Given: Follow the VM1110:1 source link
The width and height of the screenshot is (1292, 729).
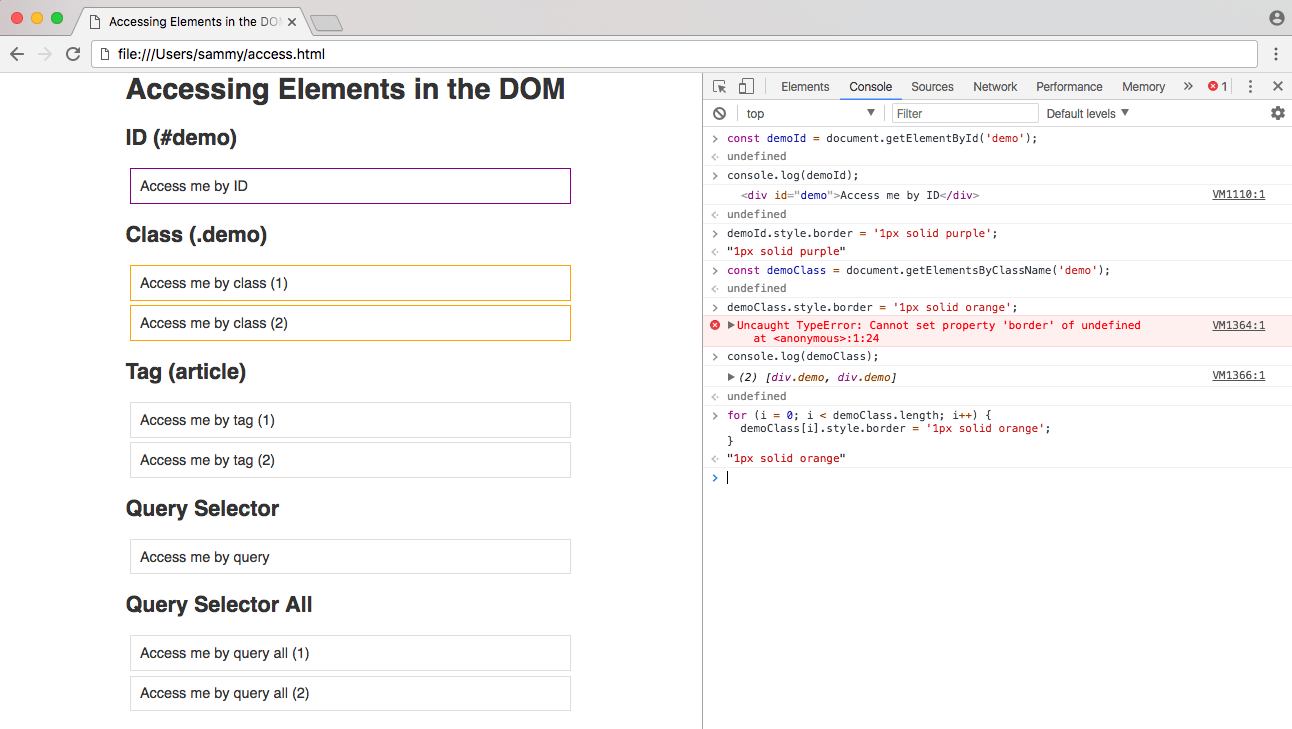Looking at the screenshot, I should [1239, 194].
